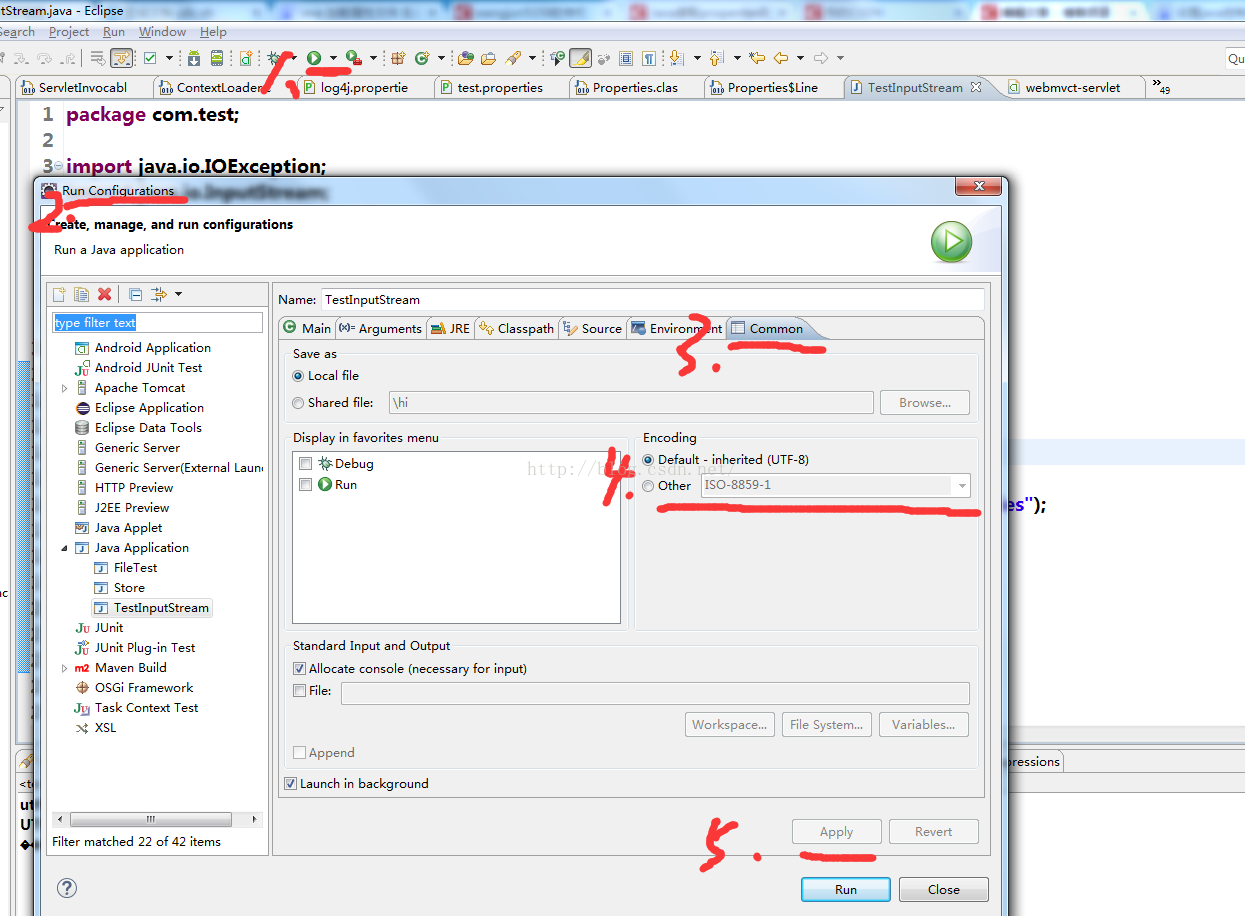The width and height of the screenshot is (1245, 916).
Task: Click the Name field with TestInputStream
Action: click(652, 299)
